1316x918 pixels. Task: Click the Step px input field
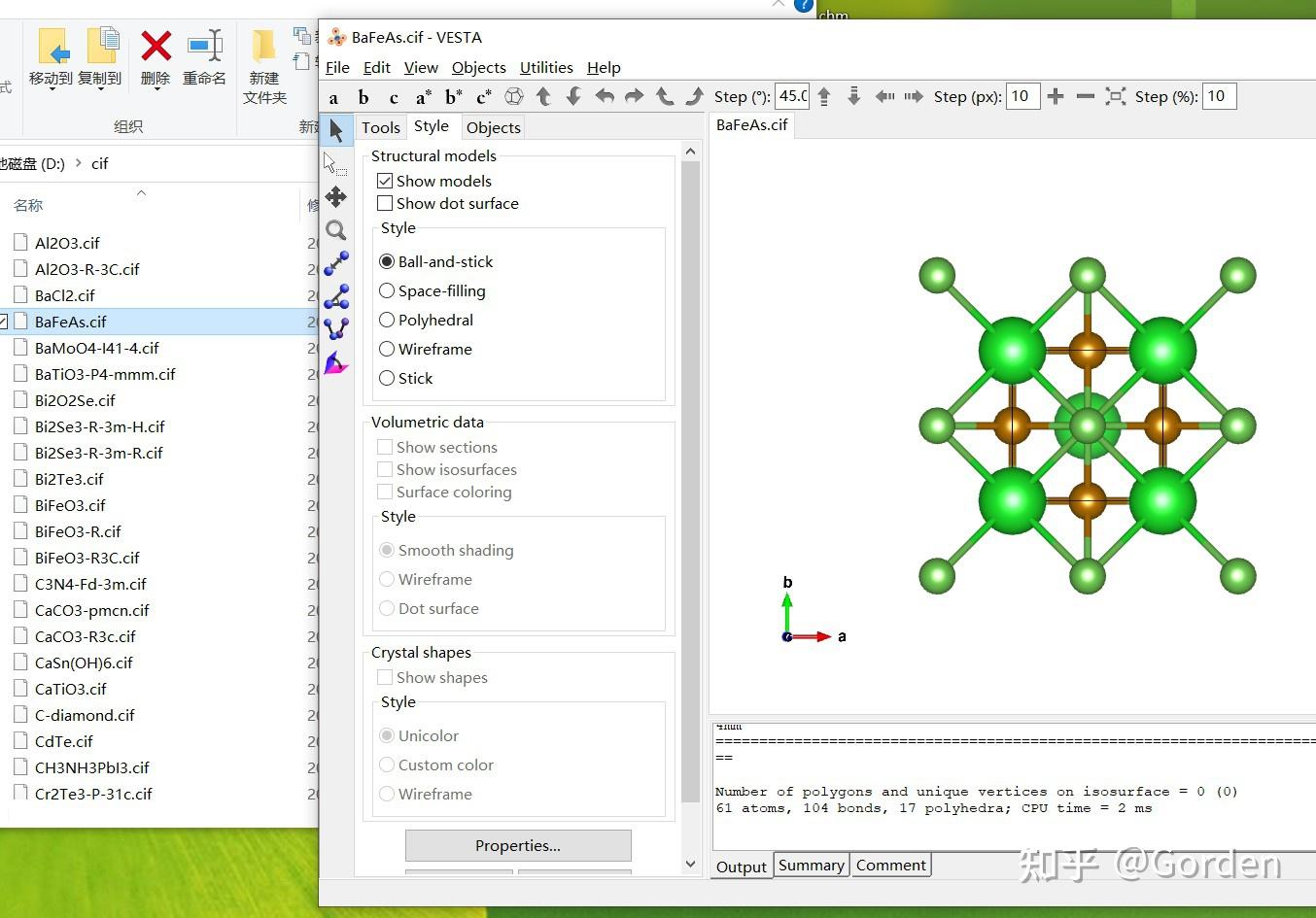point(1022,96)
